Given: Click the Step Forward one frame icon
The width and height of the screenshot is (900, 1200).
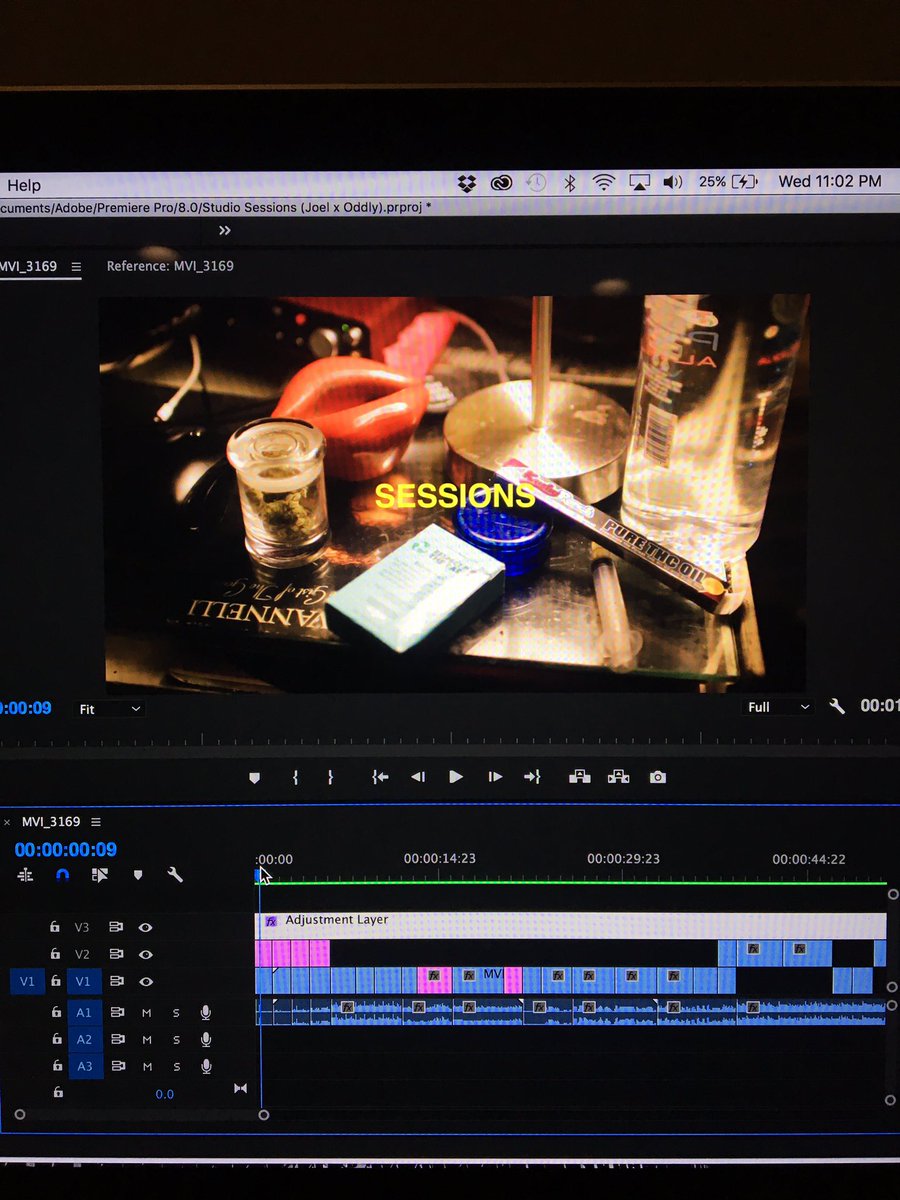Looking at the screenshot, I should (494, 777).
